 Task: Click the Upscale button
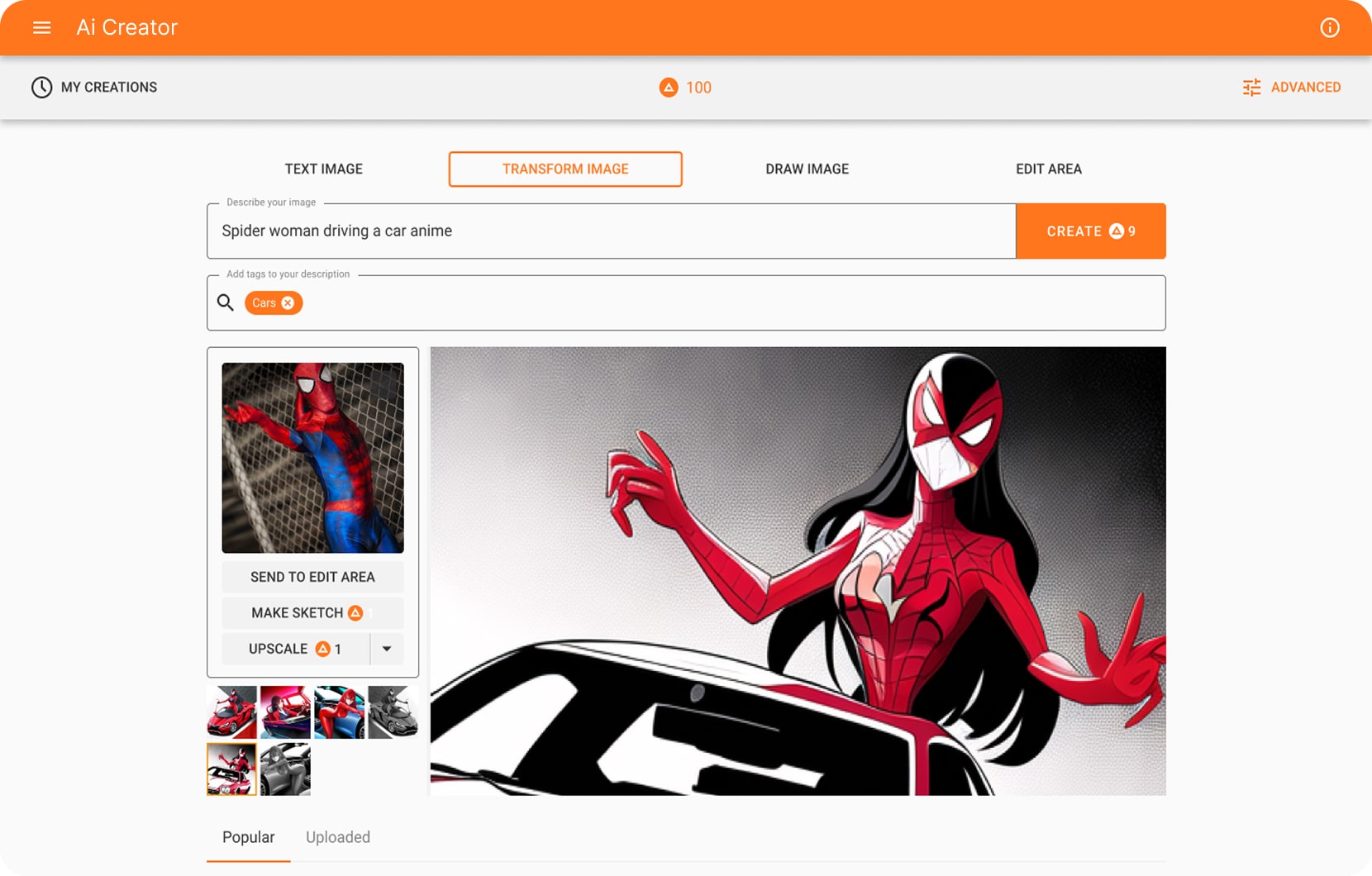pos(295,650)
